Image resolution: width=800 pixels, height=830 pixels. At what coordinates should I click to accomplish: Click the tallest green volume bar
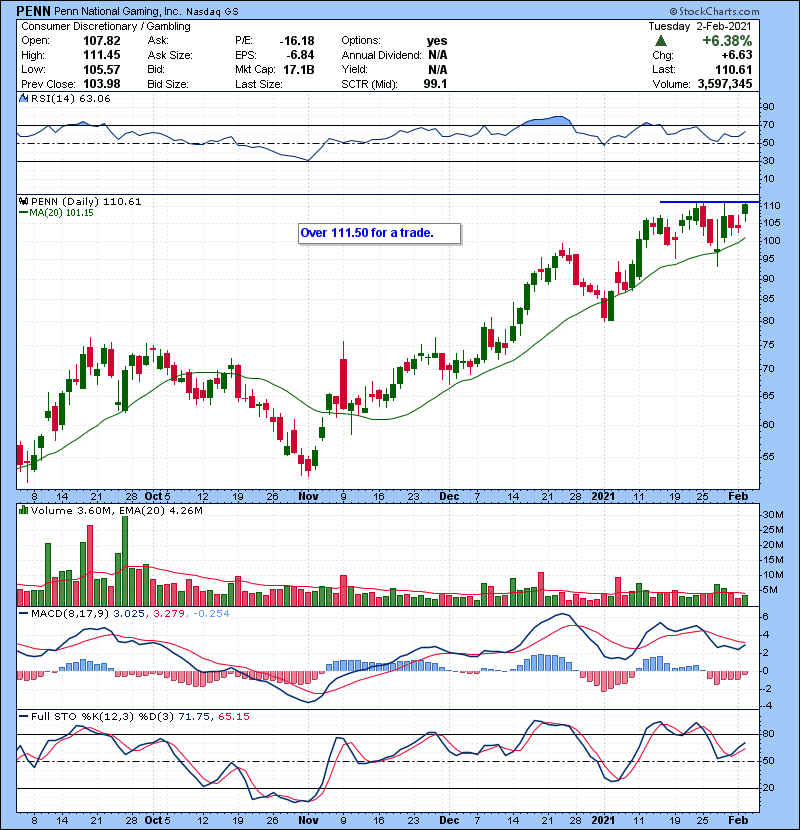click(125, 561)
